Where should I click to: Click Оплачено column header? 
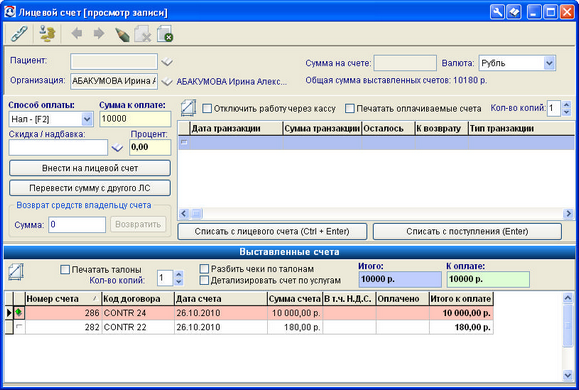(x=402, y=299)
